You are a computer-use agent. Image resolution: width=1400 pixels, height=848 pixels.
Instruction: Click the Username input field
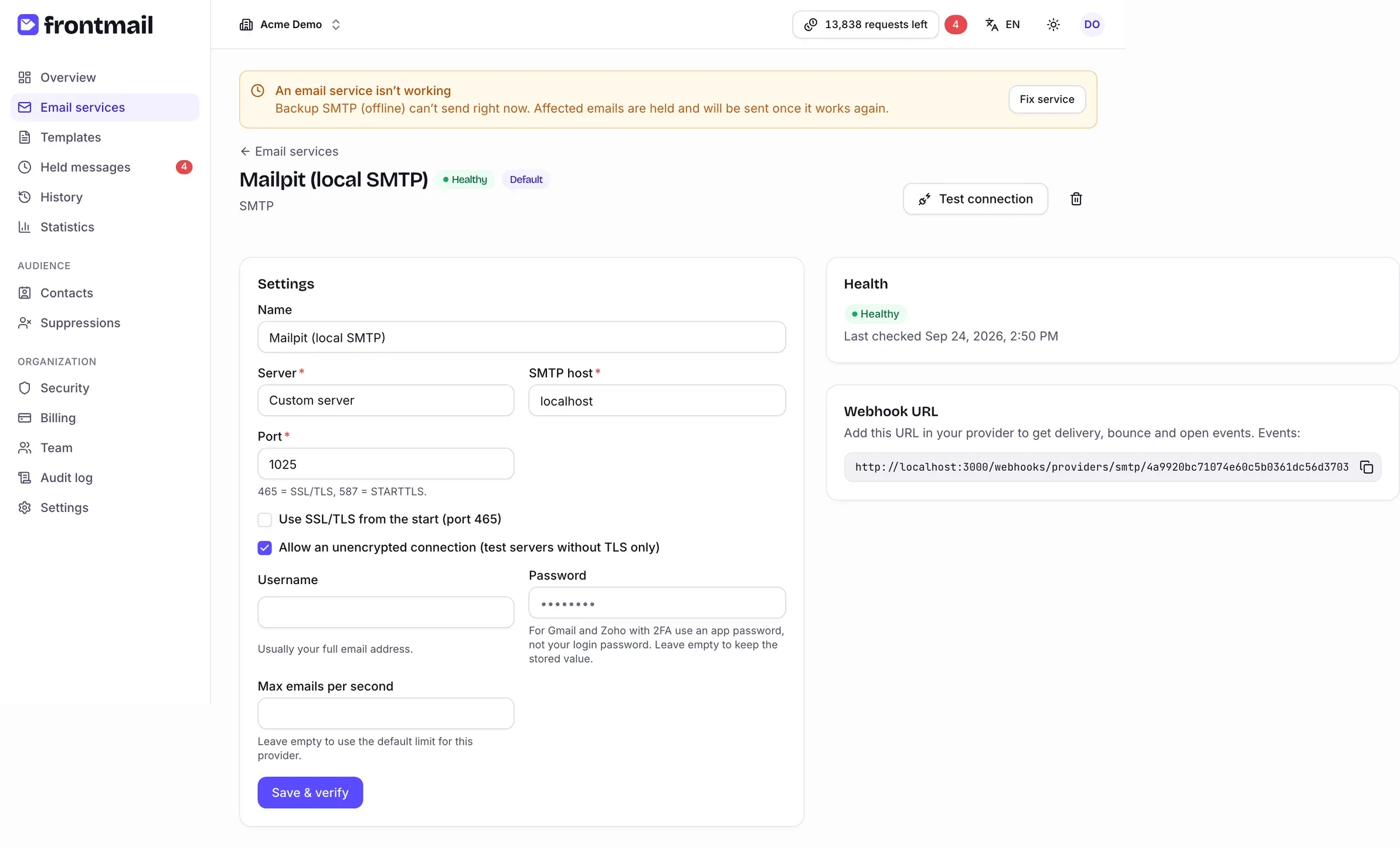pos(386,612)
